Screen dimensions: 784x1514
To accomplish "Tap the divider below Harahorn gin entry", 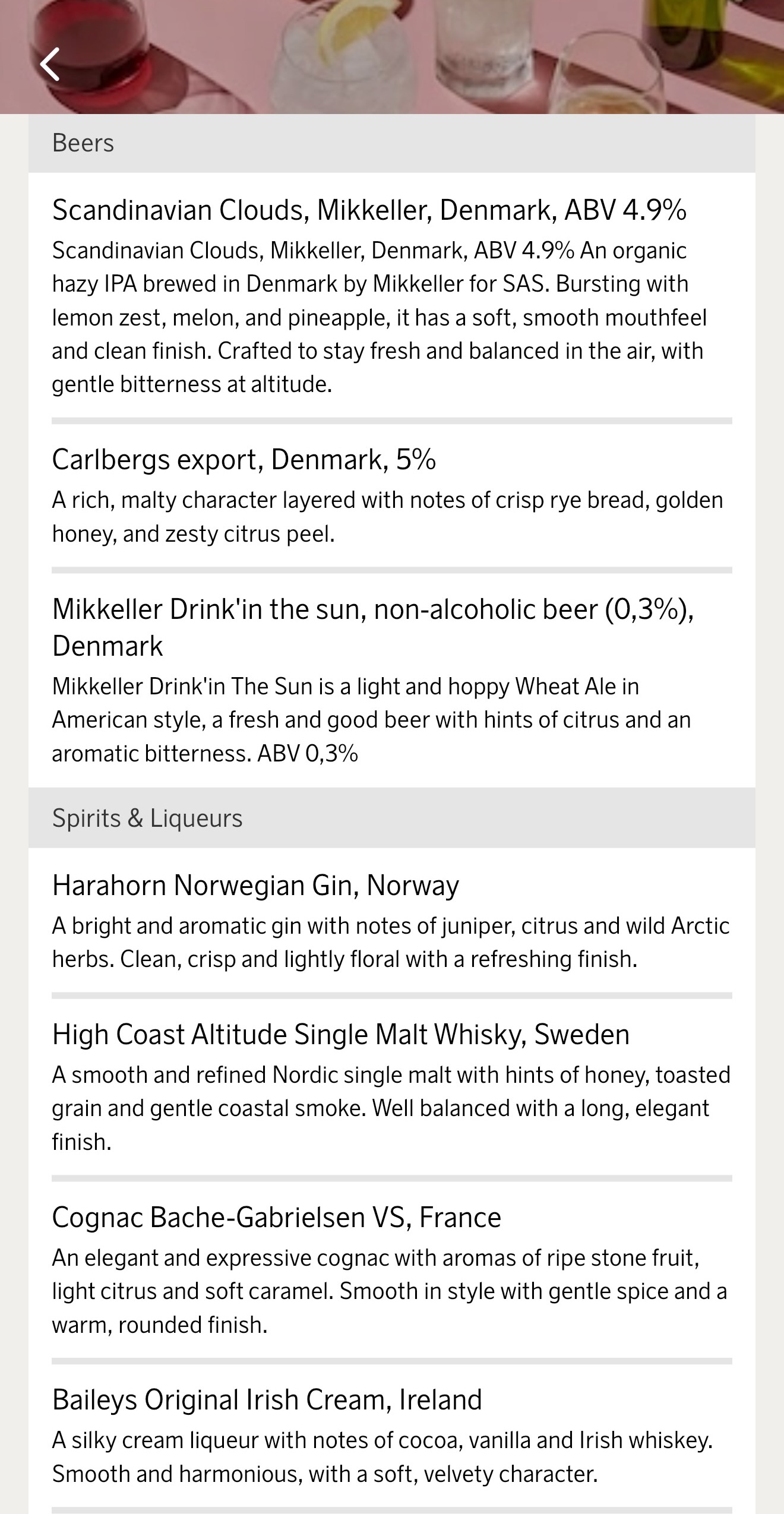I will [391, 995].
